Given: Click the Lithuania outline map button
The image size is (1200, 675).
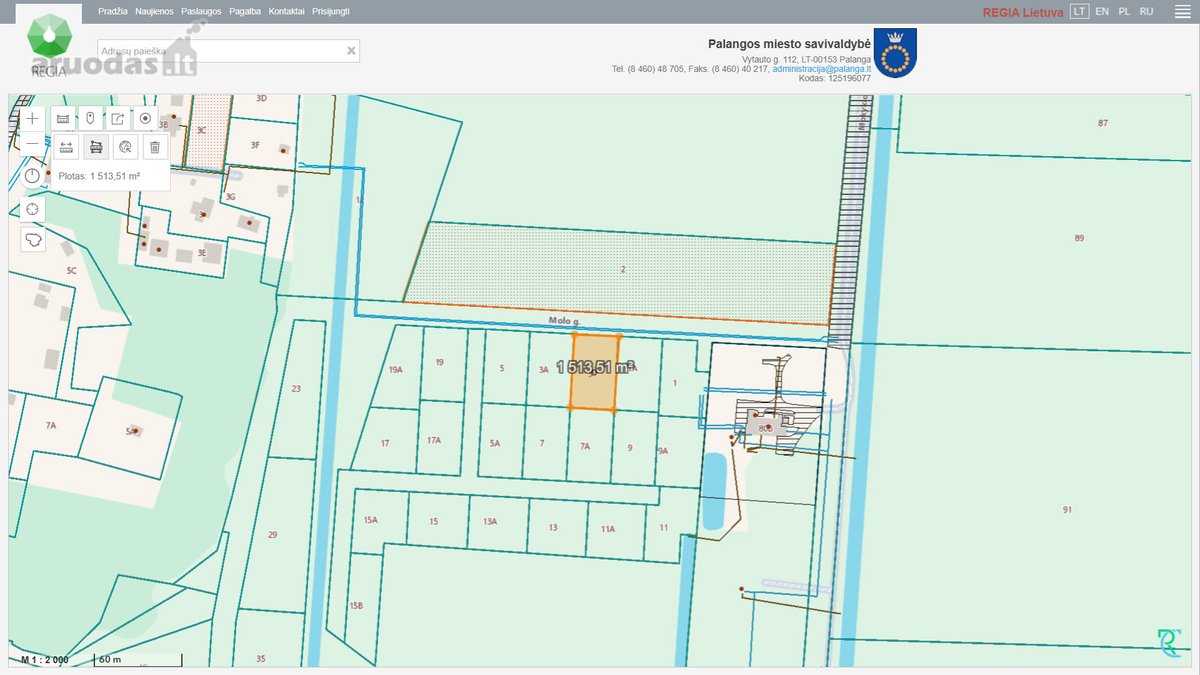Looking at the screenshot, I should (33, 240).
